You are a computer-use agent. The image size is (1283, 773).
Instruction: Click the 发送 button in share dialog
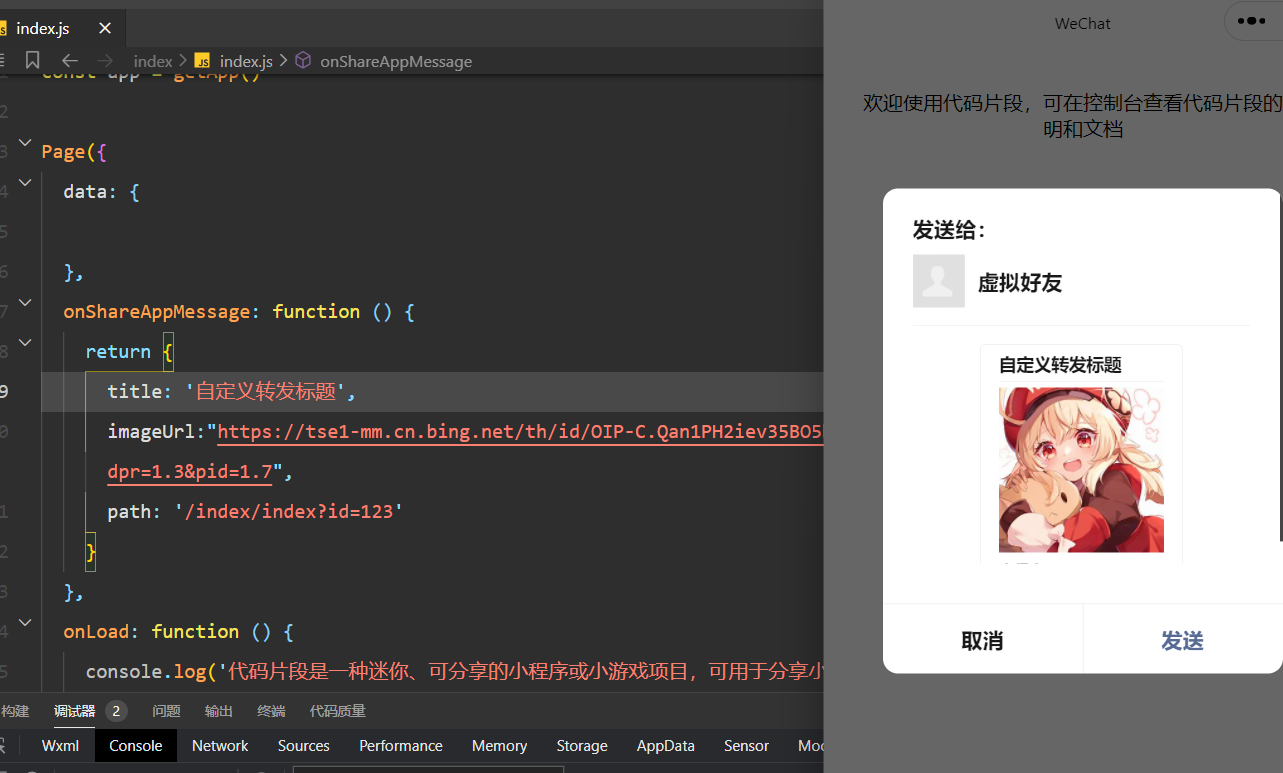point(1182,640)
